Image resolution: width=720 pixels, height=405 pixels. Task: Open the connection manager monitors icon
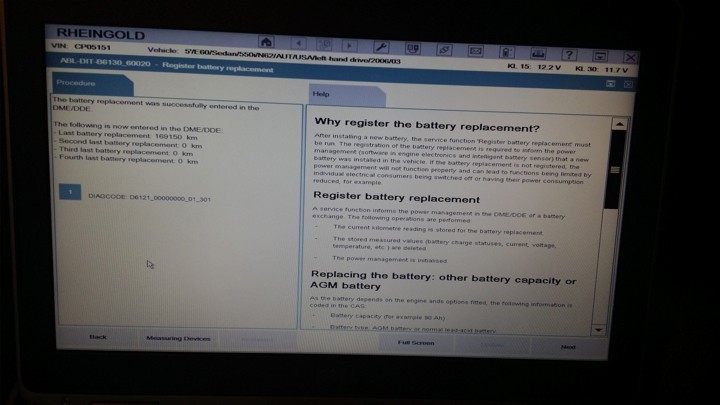[x=412, y=48]
